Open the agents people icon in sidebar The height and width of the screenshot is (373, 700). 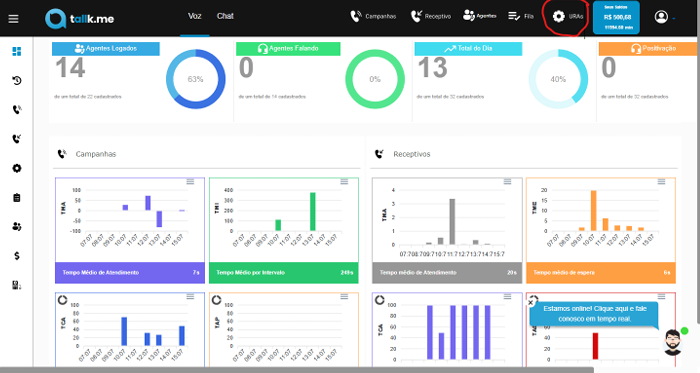(x=17, y=227)
